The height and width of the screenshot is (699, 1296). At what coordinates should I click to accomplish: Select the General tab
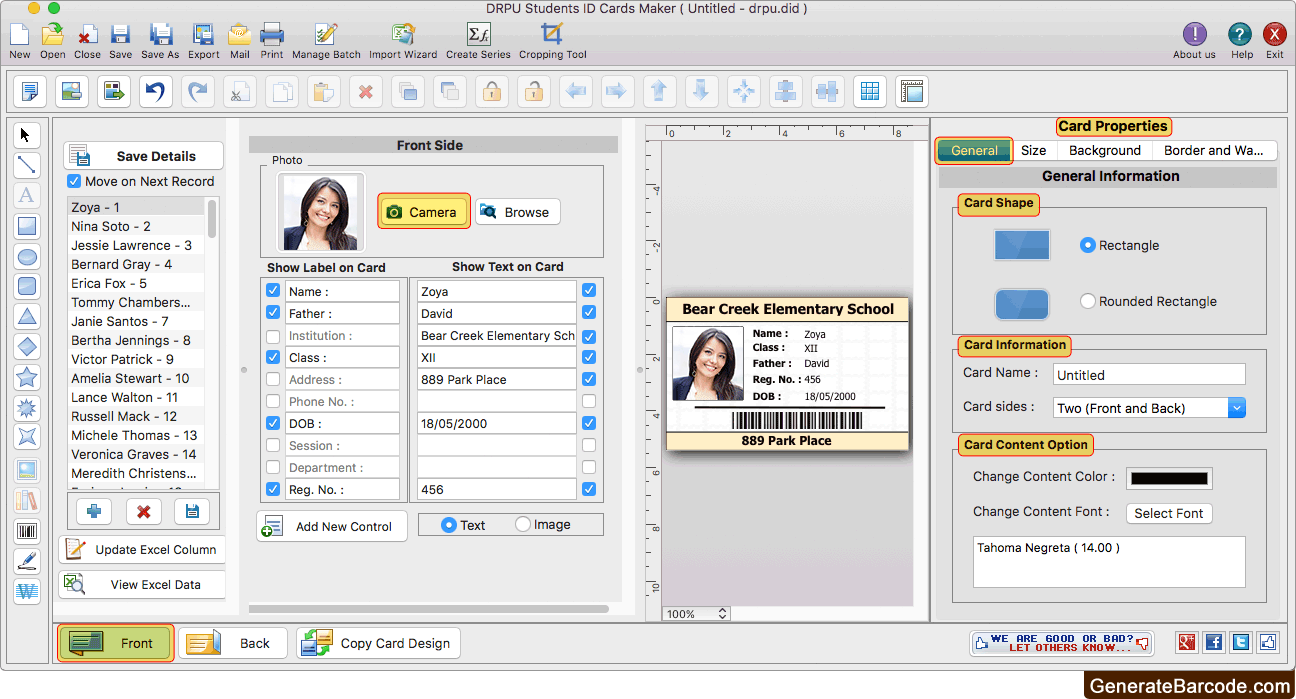click(975, 150)
